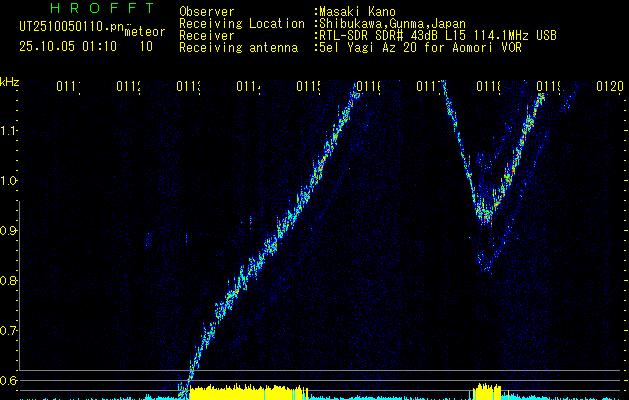
Task: Click the observer name Masaki Kano
Action: 357,12
